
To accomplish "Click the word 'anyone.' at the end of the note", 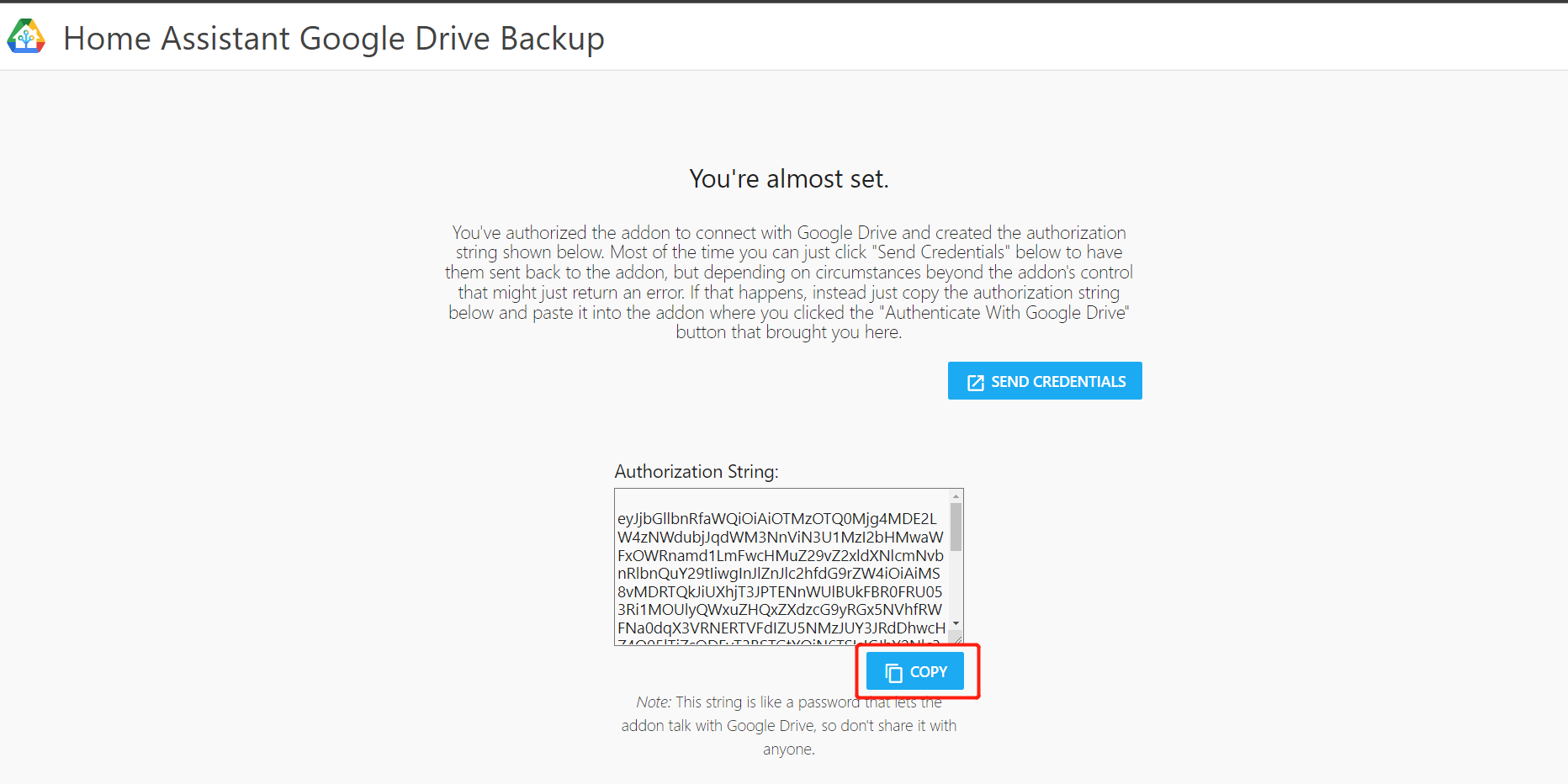I will pos(789,750).
